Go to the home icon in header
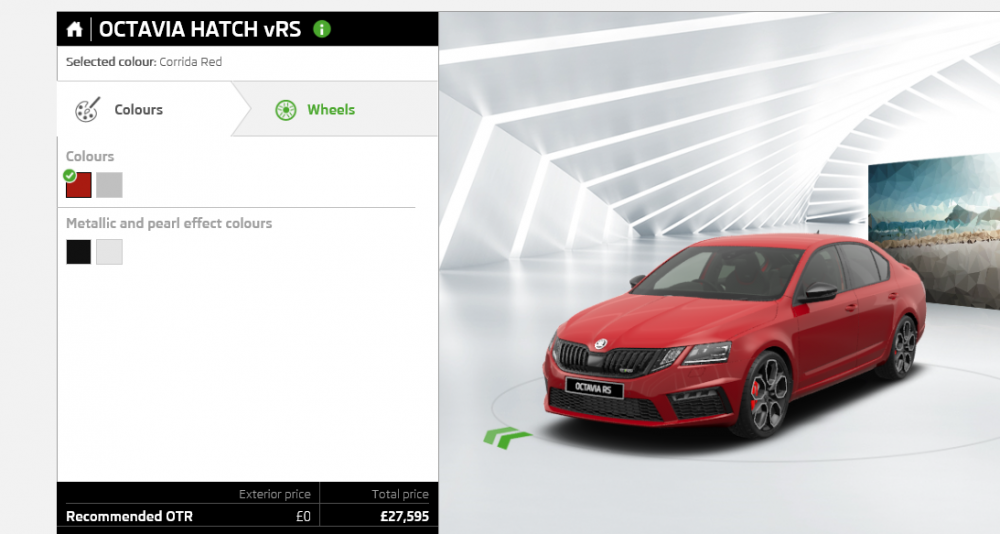This screenshot has width=1000, height=534. (74, 29)
